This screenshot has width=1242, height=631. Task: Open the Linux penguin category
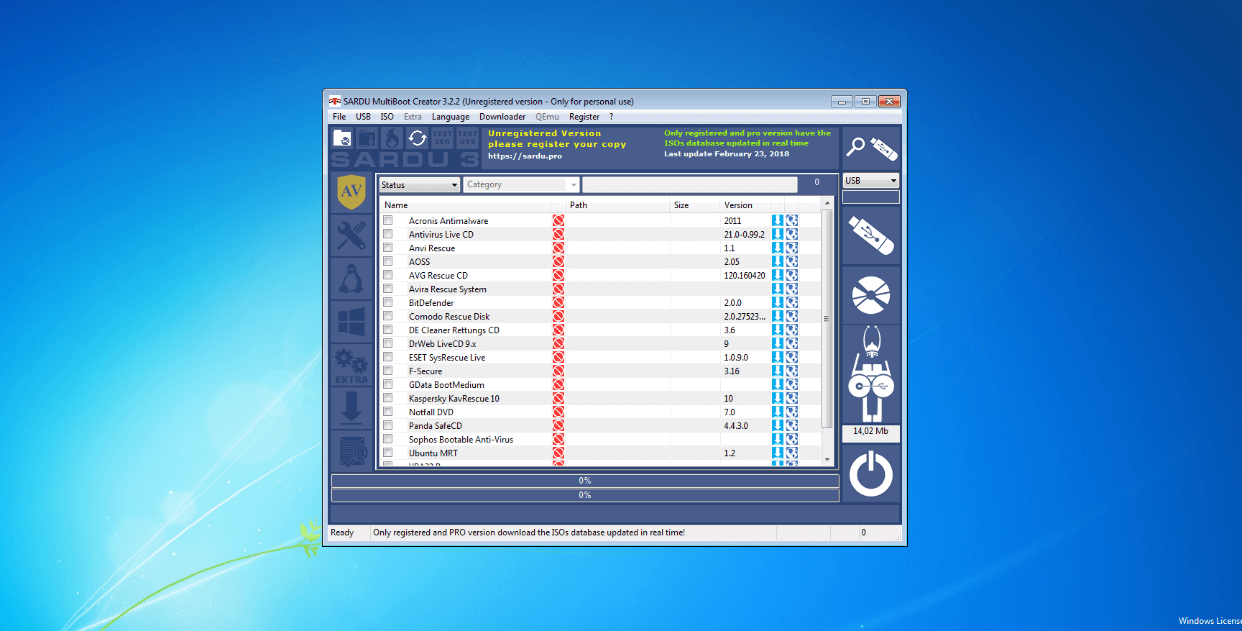[351, 279]
